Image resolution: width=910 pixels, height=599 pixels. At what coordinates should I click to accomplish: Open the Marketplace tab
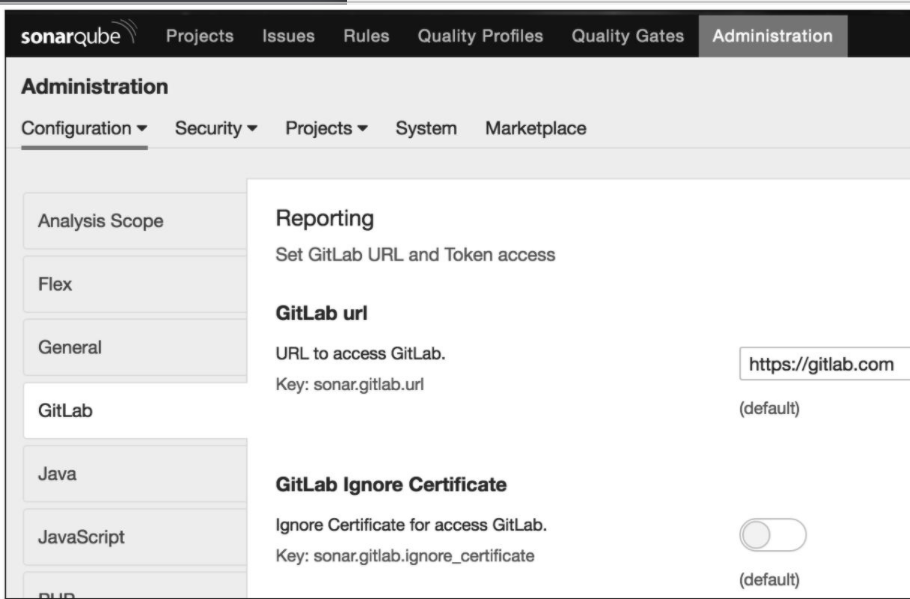click(536, 128)
